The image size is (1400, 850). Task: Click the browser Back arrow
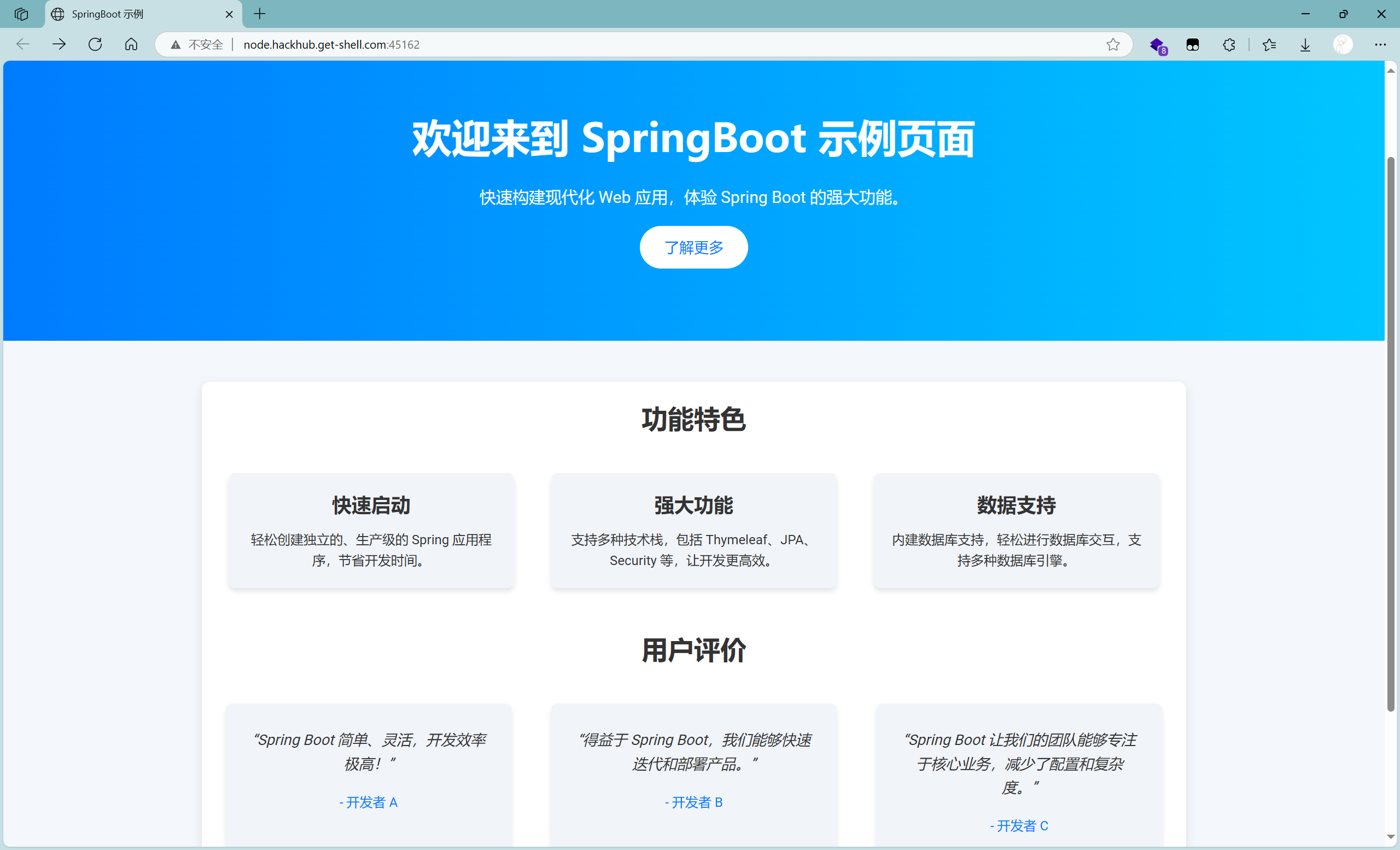[x=23, y=44]
